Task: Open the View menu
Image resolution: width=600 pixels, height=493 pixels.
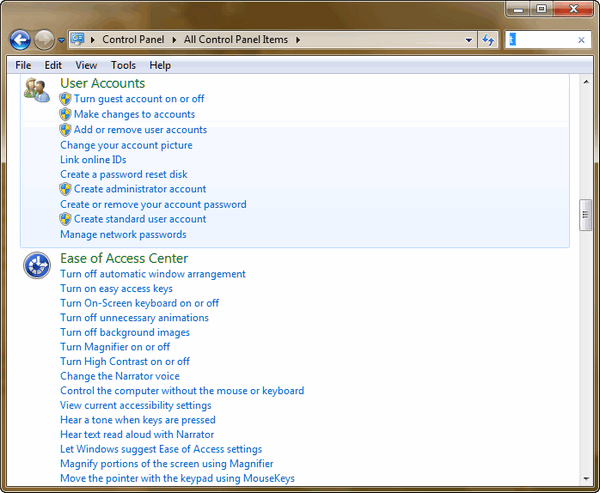Action: (86, 65)
